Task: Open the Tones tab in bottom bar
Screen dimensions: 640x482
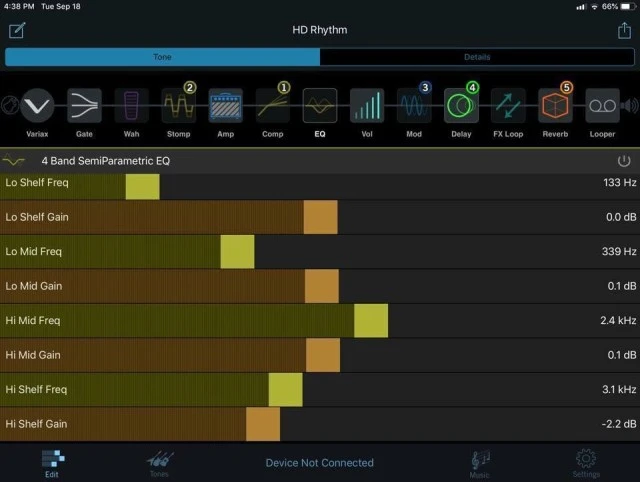Action: coord(160,464)
